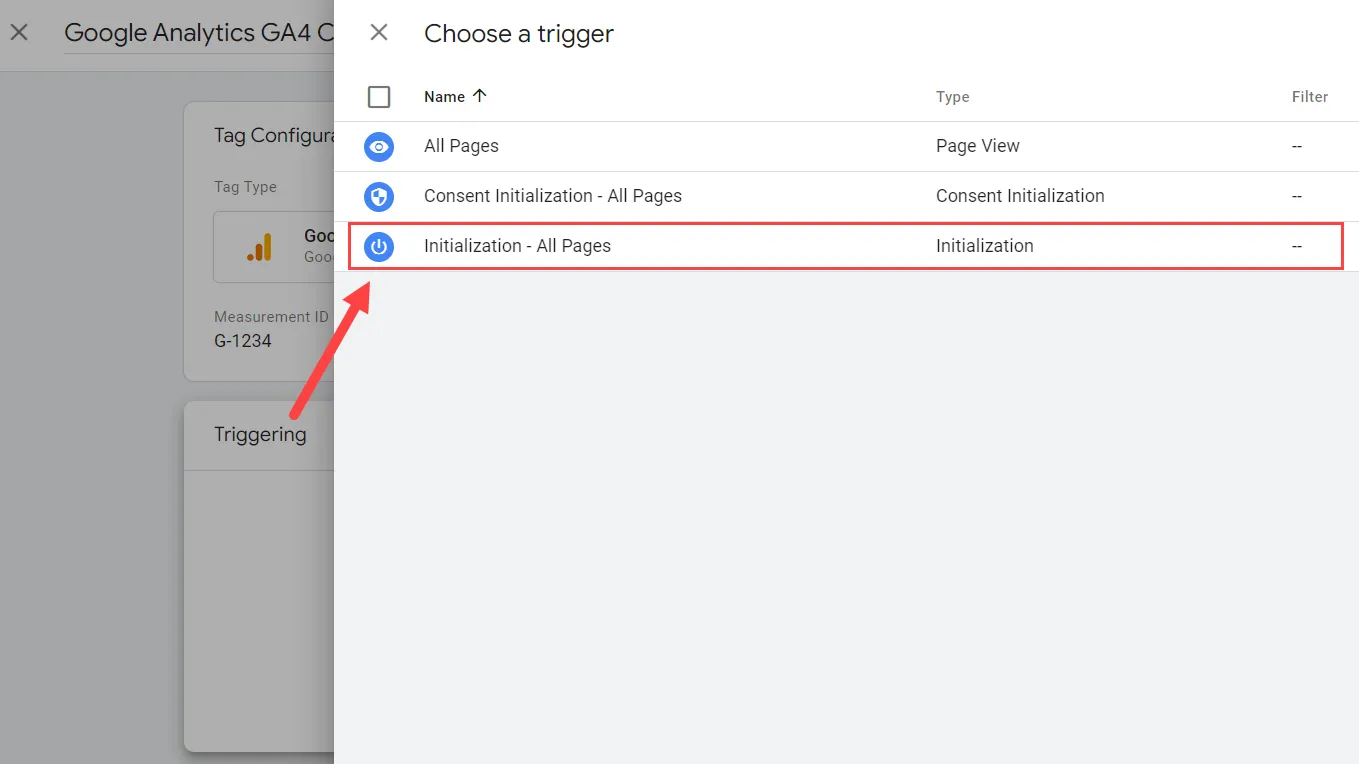Tick the select-all triggers checkbox
This screenshot has height=764, width=1359.
pos(379,97)
